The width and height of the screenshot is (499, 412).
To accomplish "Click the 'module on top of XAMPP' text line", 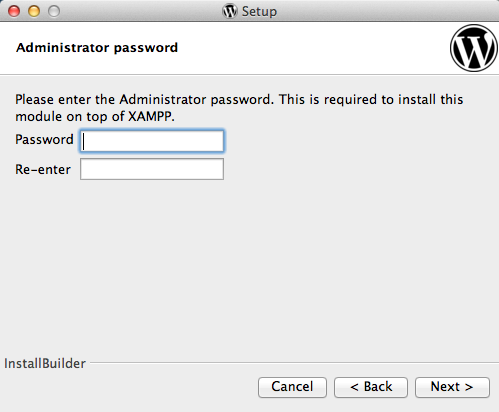I will click(x=95, y=117).
